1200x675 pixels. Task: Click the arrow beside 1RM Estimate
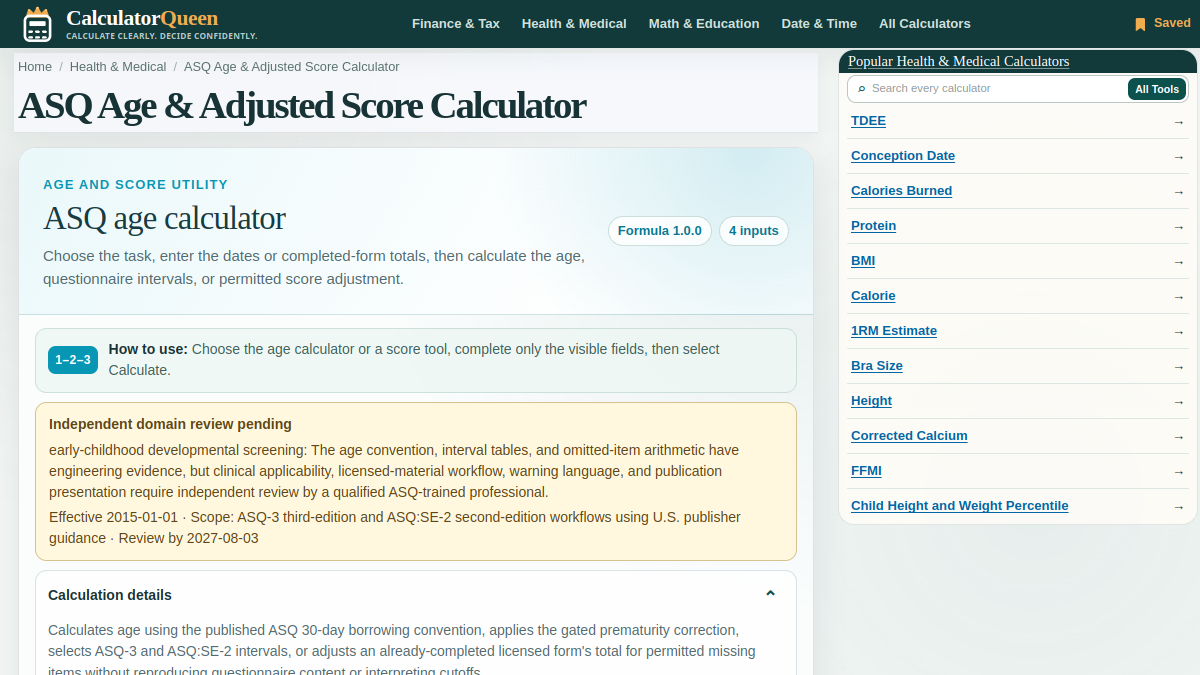[1179, 332]
